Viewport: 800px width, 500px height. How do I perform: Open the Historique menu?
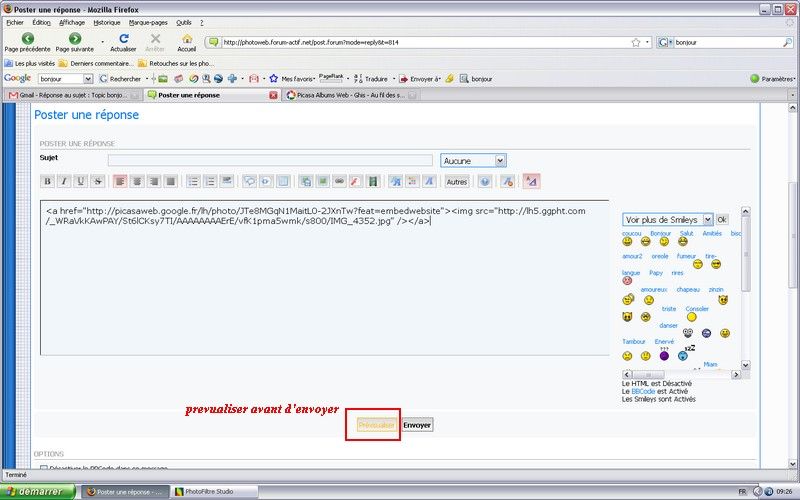pyautogui.click(x=107, y=22)
